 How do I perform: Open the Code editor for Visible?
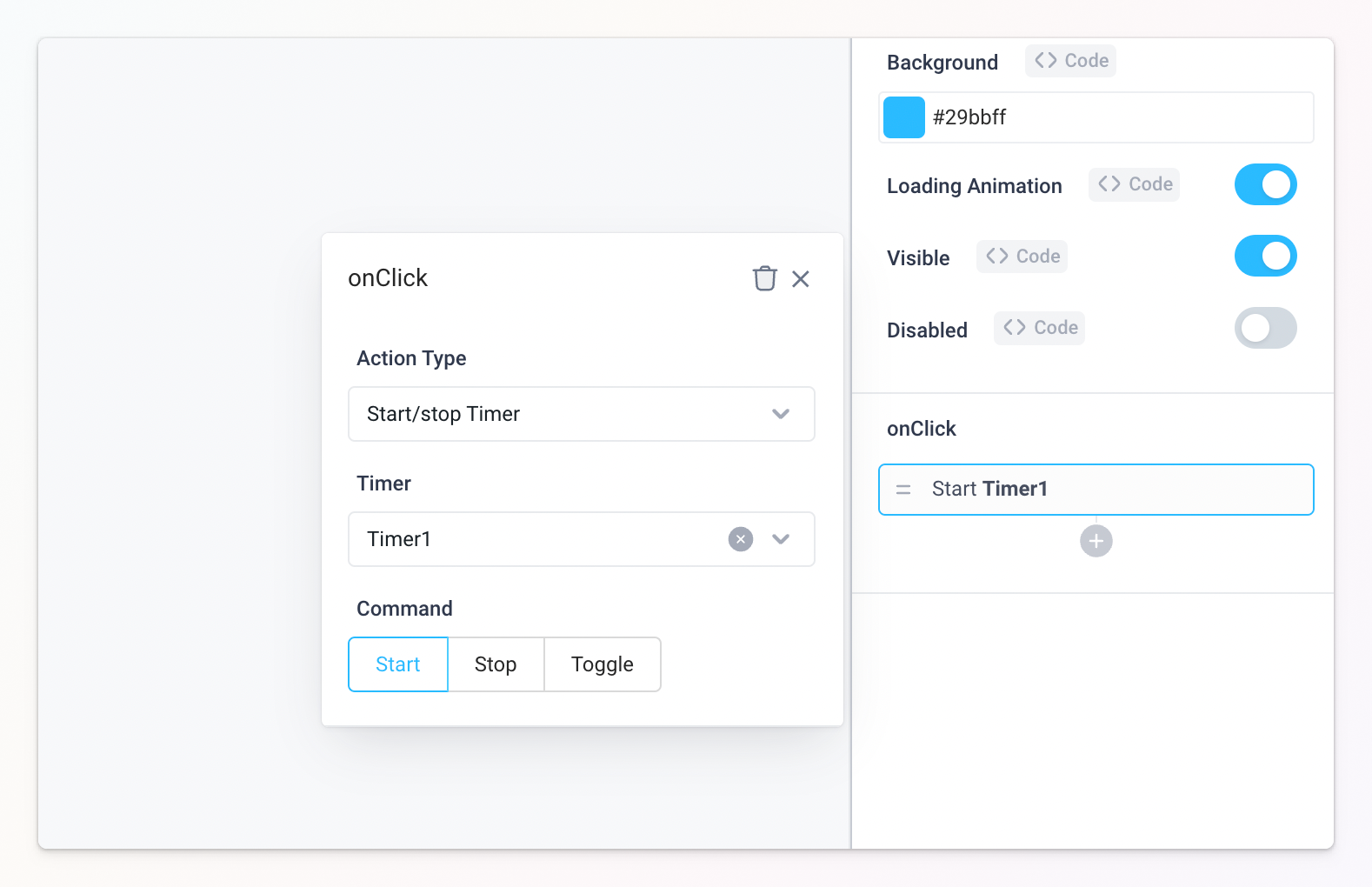tap(1022, 256)
